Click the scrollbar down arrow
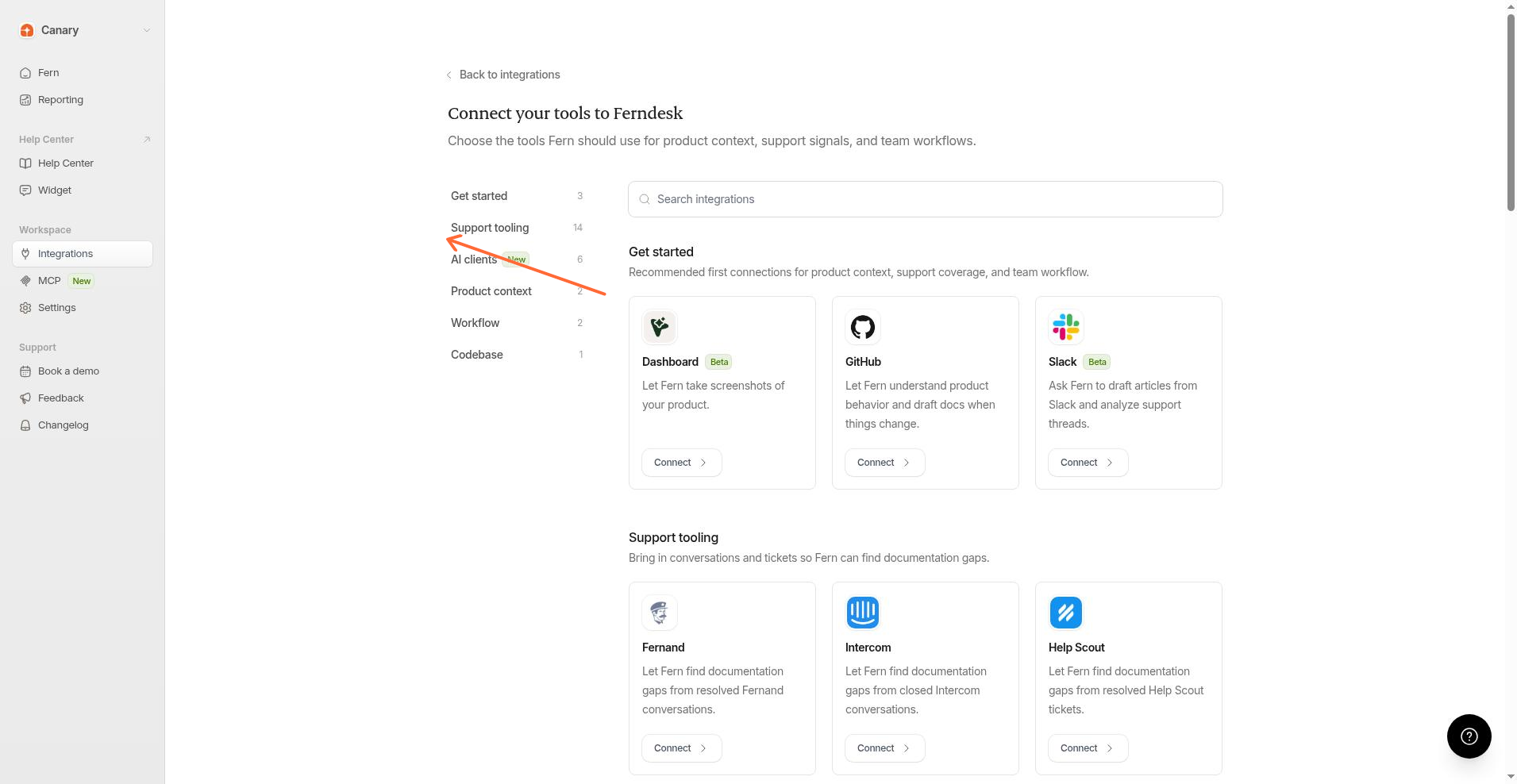 [1511, 777]
